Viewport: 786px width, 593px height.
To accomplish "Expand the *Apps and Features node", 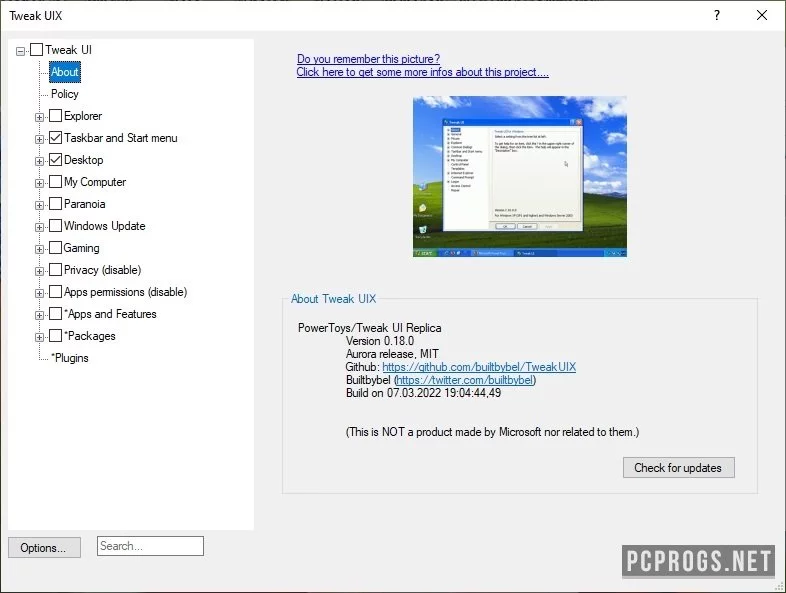I will point(39,316).
